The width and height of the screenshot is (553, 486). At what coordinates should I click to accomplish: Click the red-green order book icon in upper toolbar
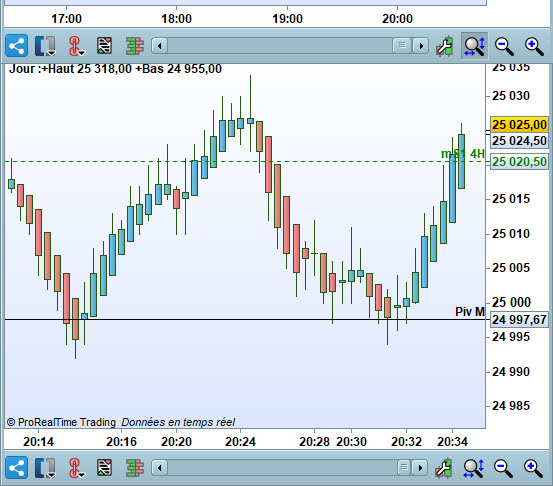[x=135, y=46]
